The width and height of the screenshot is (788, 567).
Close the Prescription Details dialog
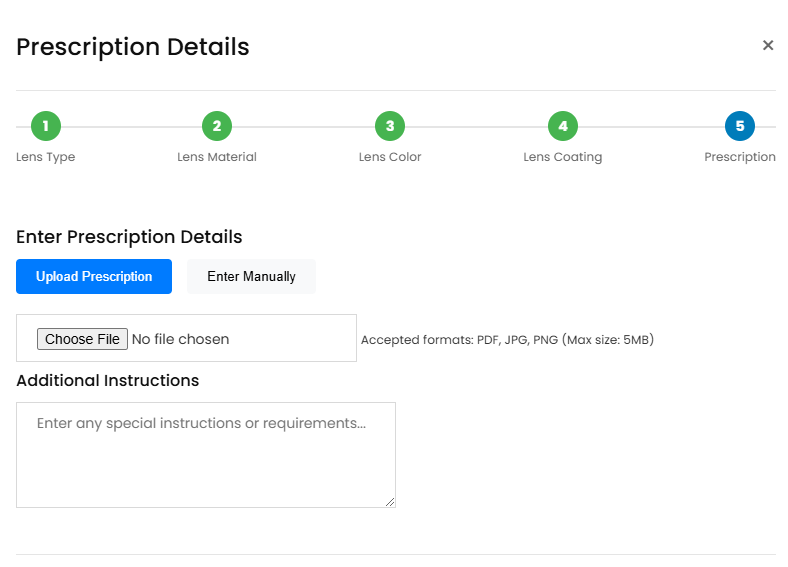[x=767, y=45]
